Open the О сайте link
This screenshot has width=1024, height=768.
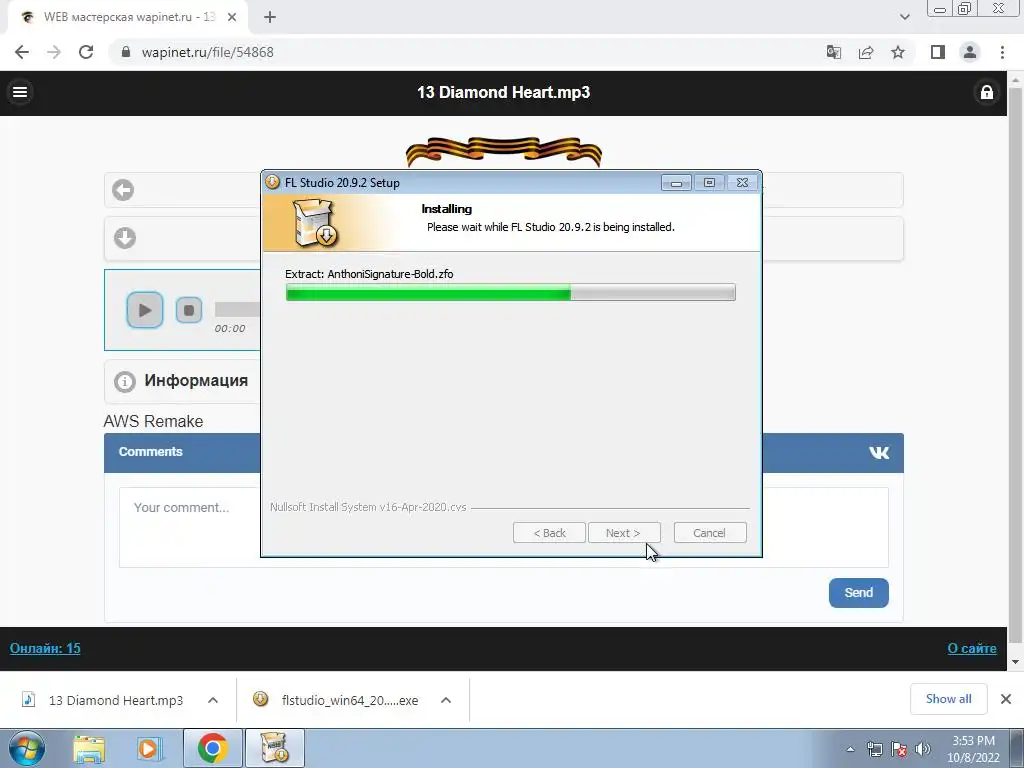point(972,648)
